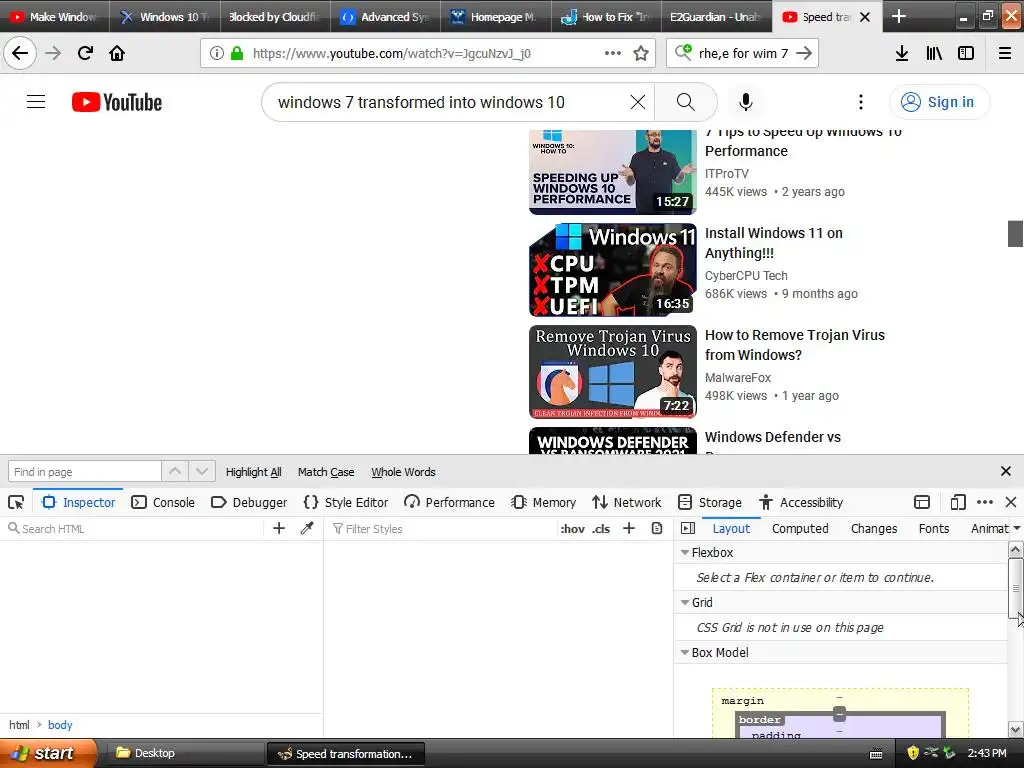
Task: Collapse the Flexbox section
Action: point(685,552)
